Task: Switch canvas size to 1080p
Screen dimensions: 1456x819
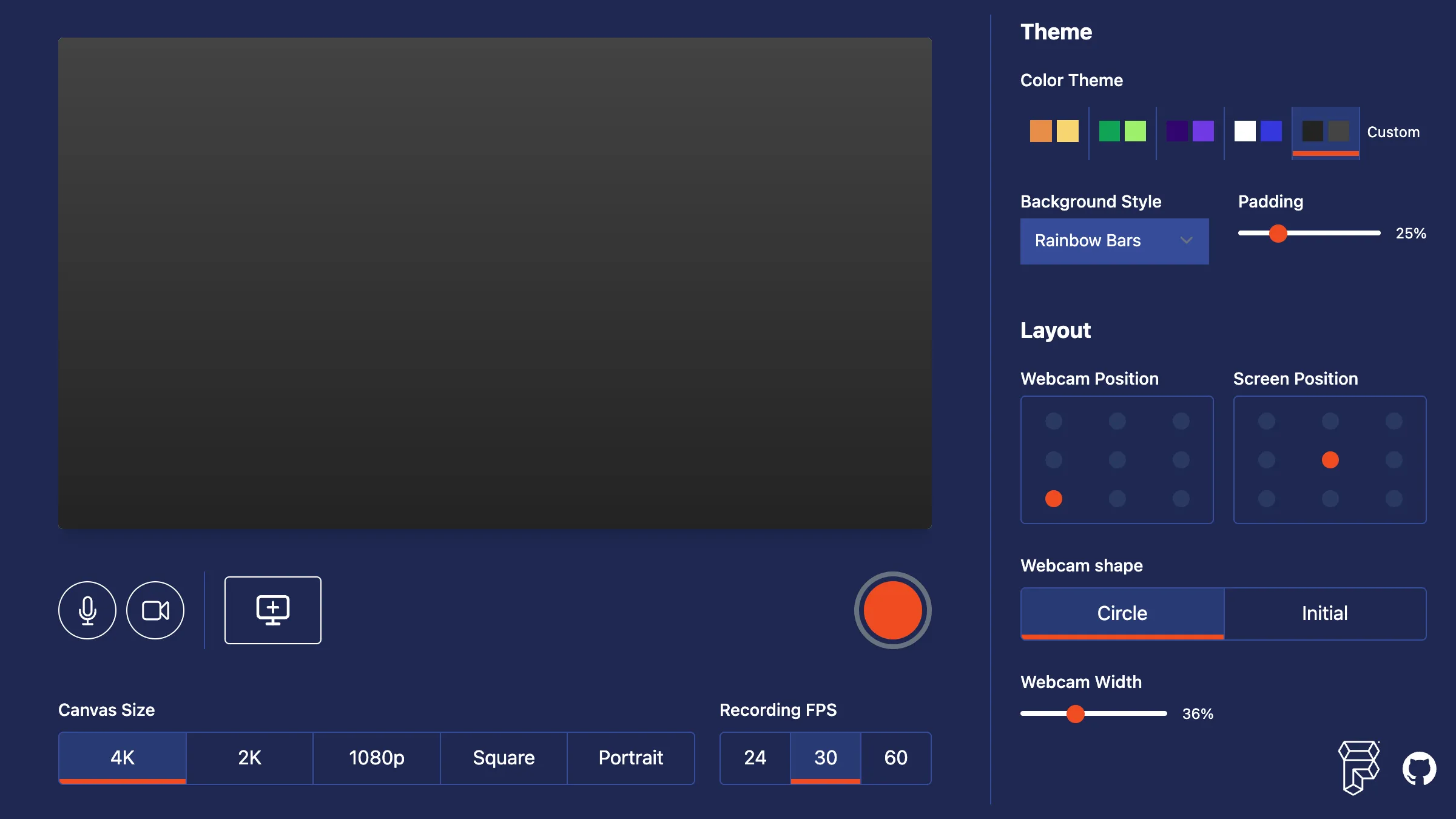Action: (377, 758)
